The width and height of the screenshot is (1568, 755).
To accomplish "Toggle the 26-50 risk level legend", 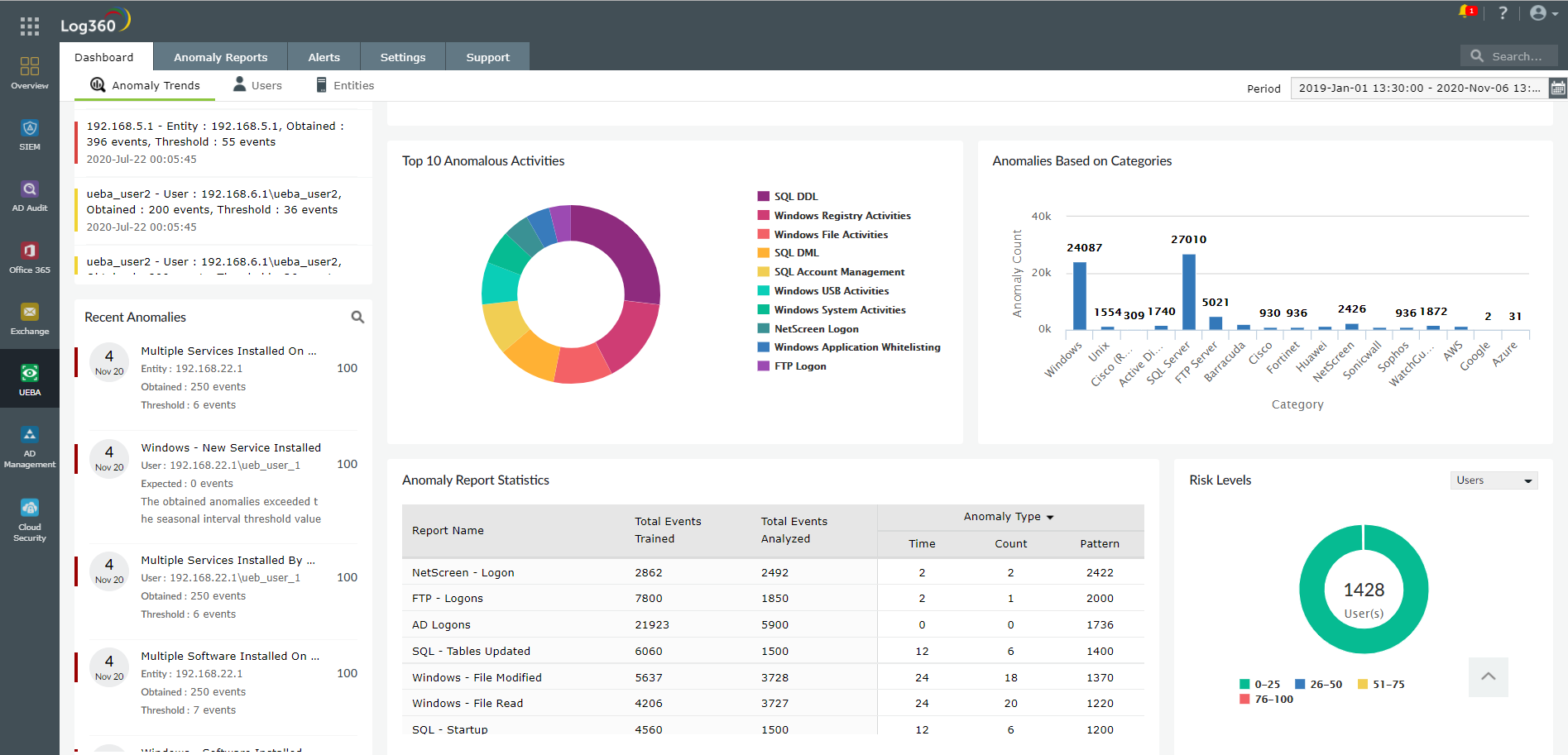I will click(x=1319, y=684).
